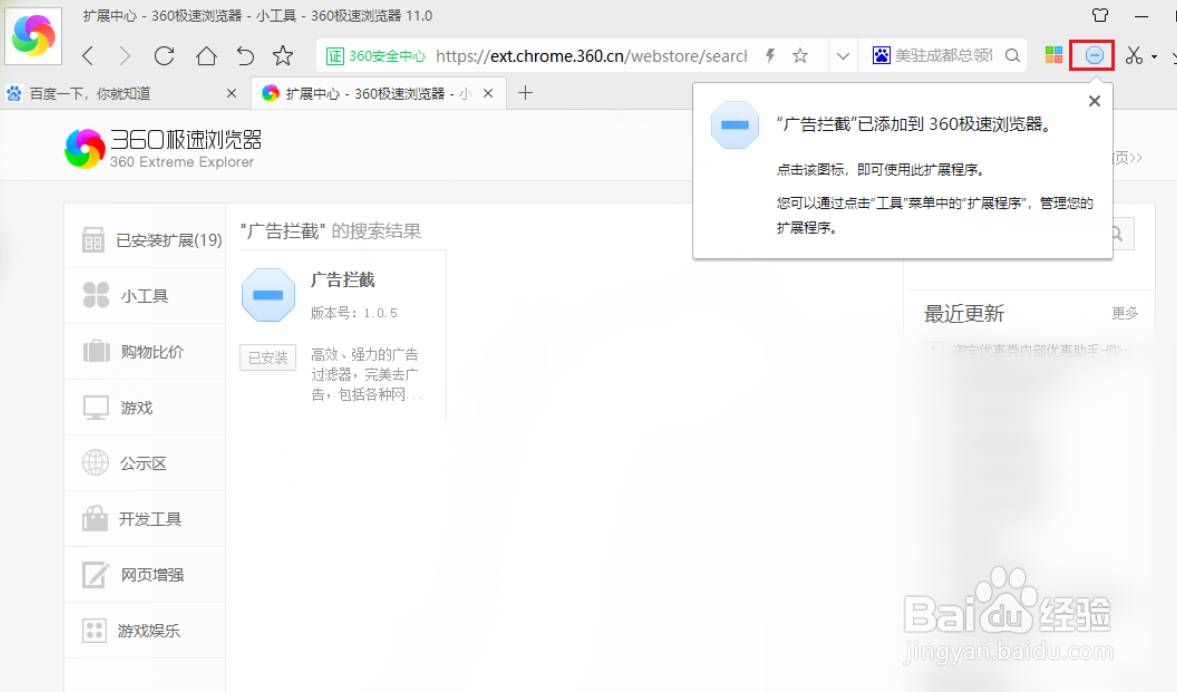
Task: Click the search results heading text
Action: [331, 231]
